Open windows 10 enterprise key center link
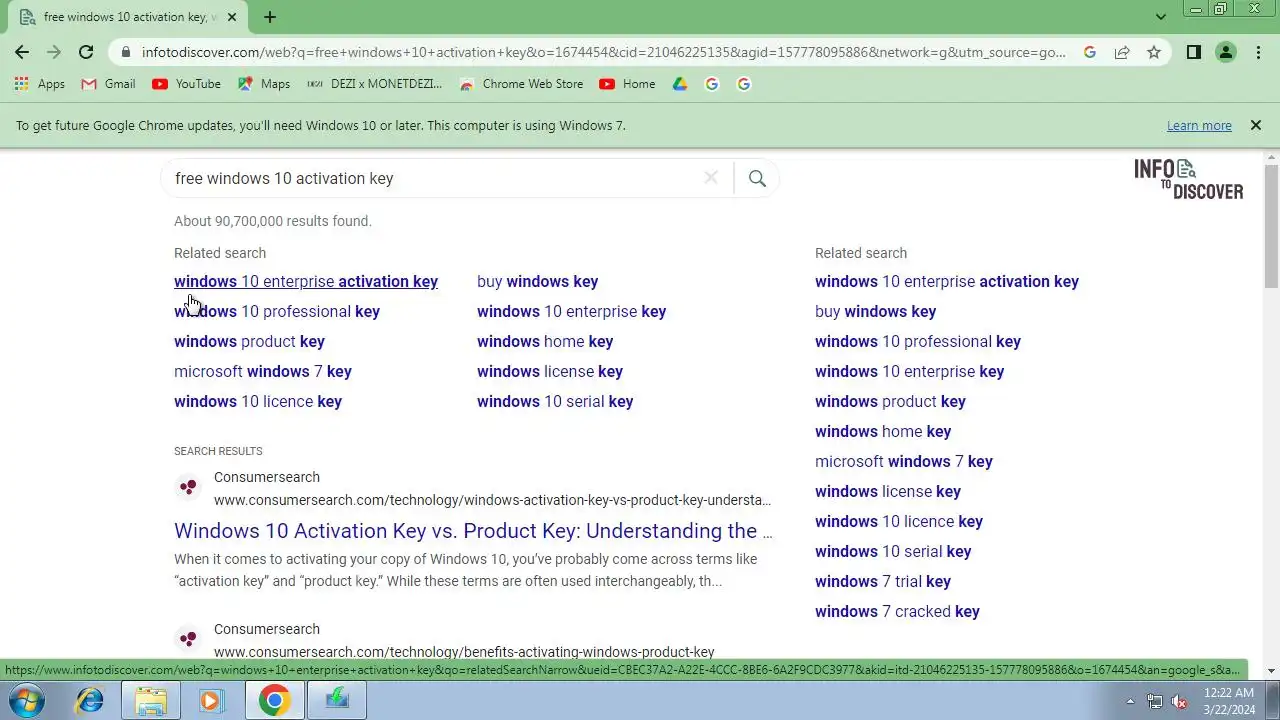 [571, 312]
